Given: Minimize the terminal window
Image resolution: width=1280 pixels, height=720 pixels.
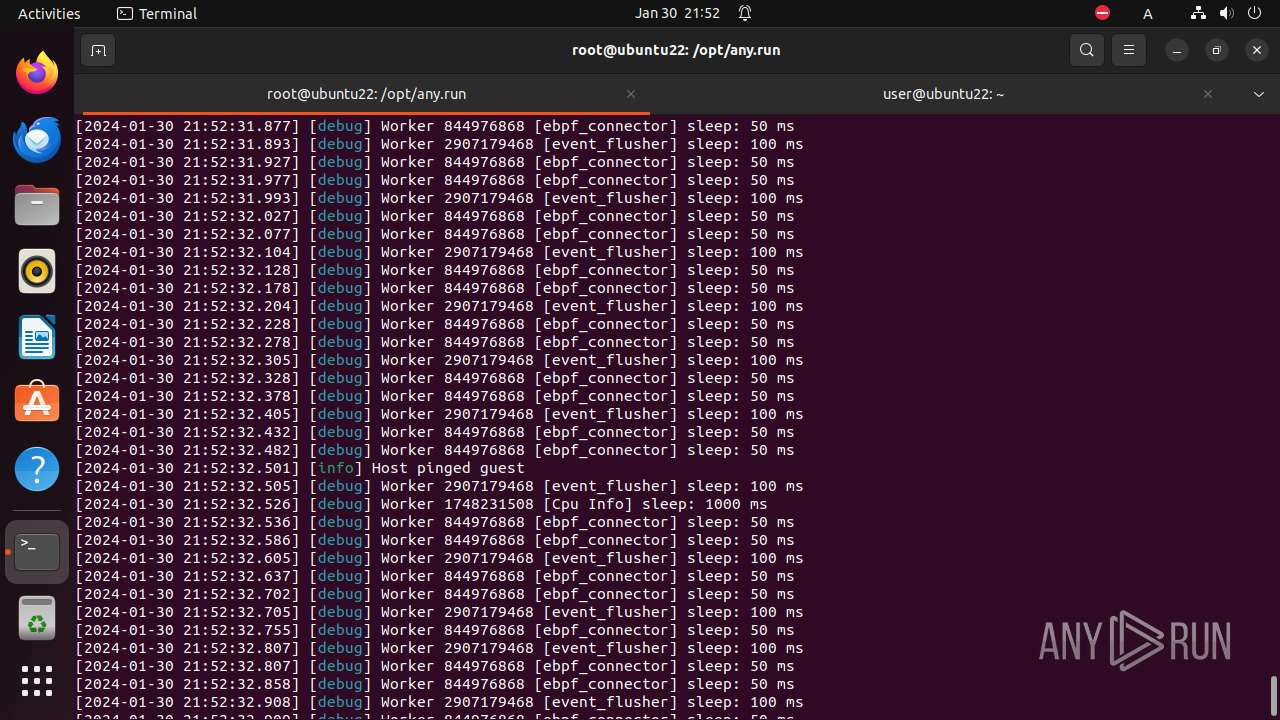Looking at the screenshot, I should pos(1177,50).
